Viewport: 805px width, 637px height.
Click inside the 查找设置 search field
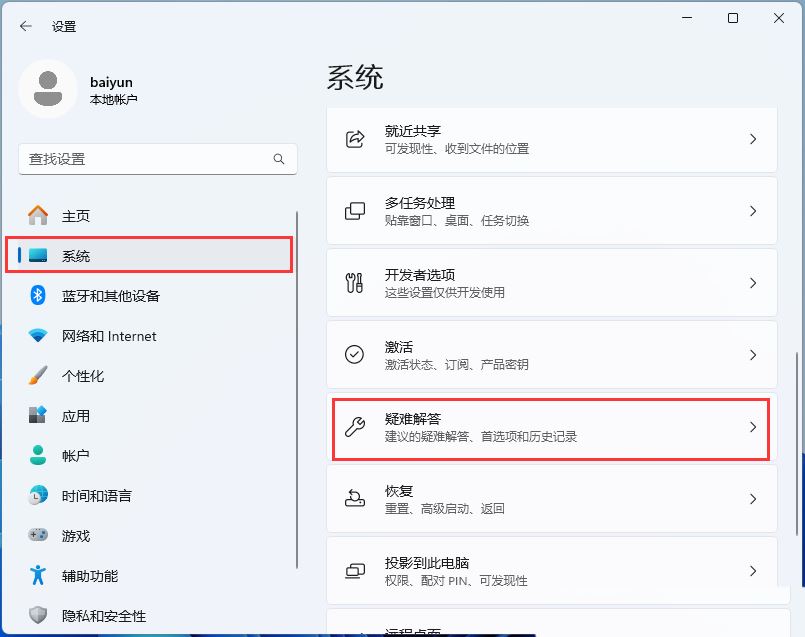[x=140, y=159]
